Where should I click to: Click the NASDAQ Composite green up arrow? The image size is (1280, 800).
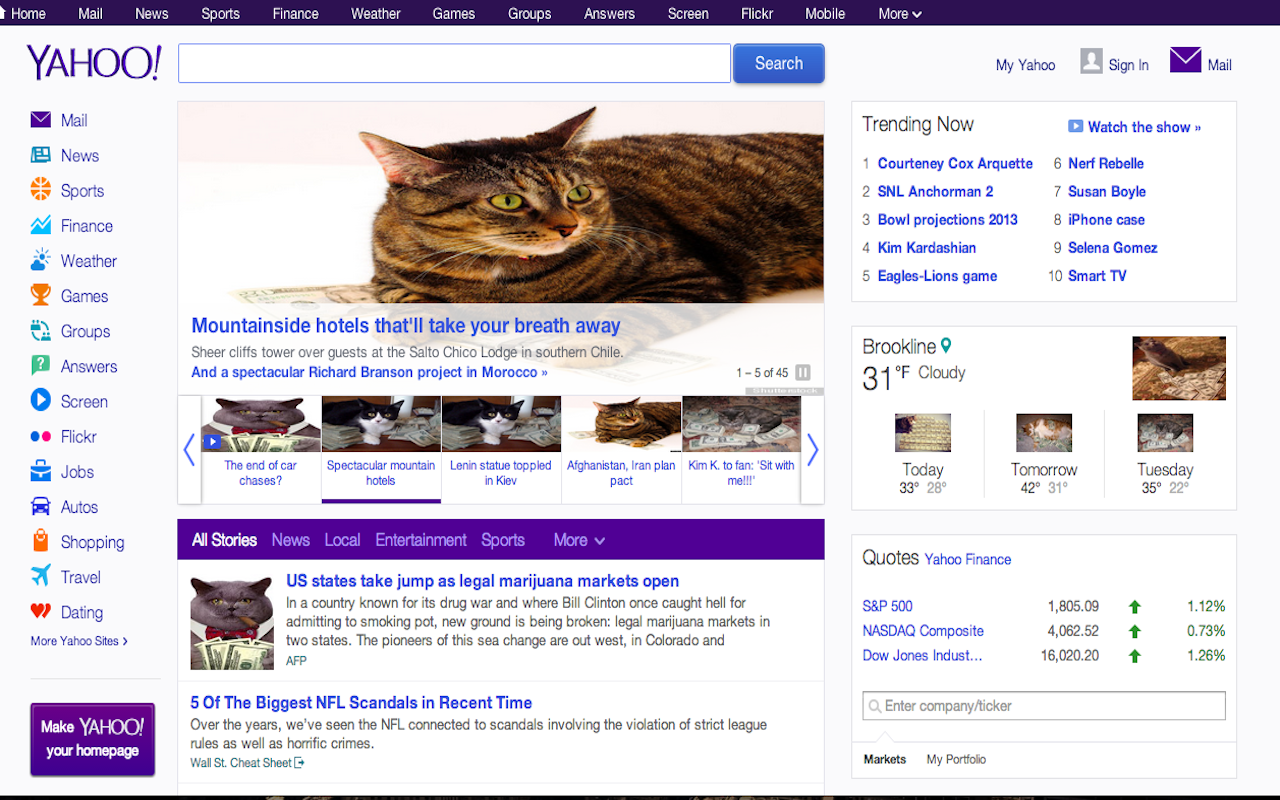[x=1134, y=631]
